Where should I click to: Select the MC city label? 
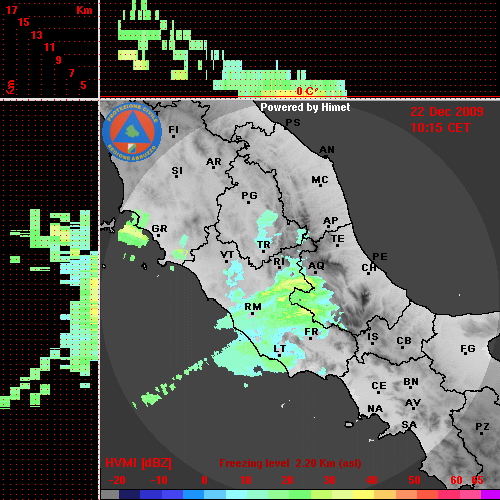[320, 180]
